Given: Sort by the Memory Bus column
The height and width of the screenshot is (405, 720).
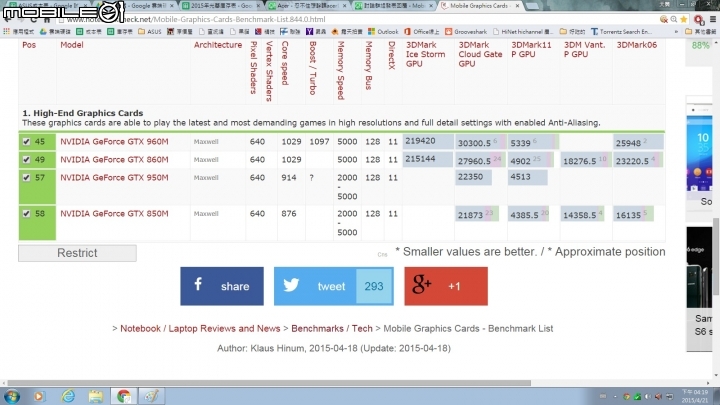Looking at the screenshot, I should point(368,65).
